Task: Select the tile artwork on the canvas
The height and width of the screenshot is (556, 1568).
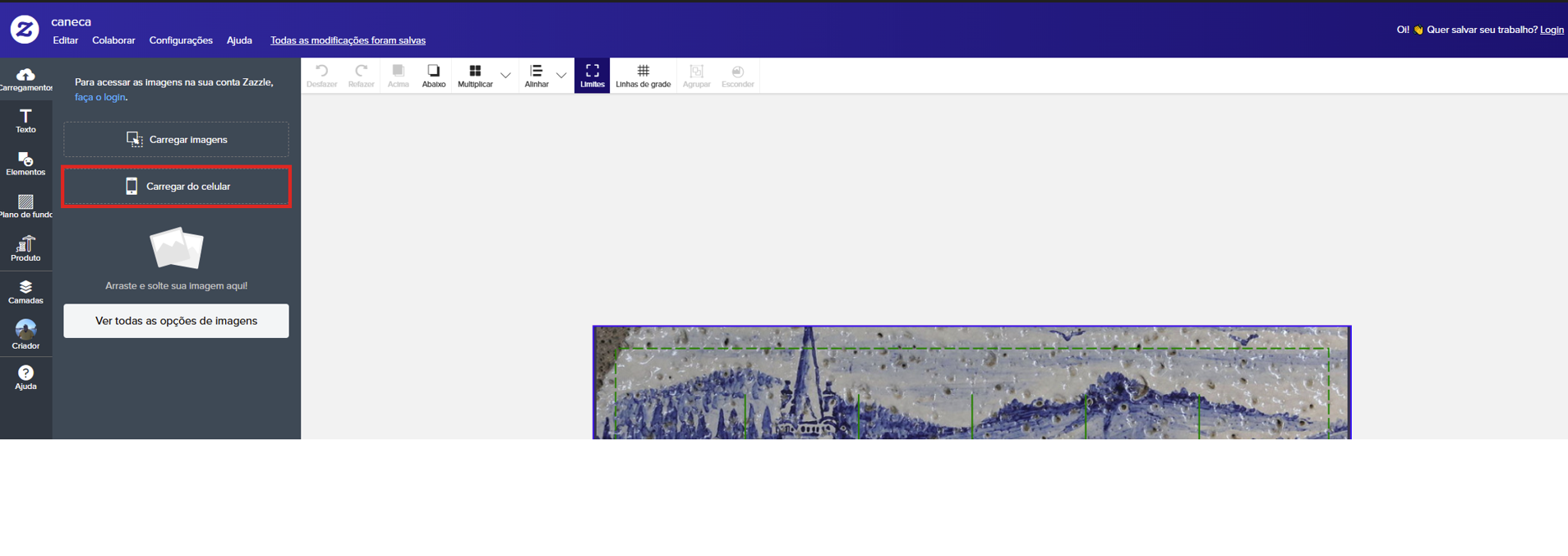Action: click(x=971, y=382)
